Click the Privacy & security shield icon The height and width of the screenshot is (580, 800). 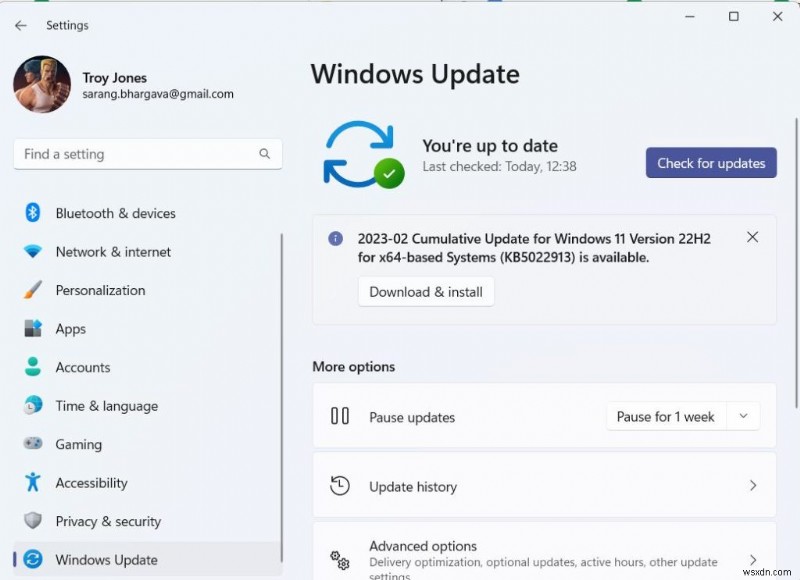[x=33, y=520]
